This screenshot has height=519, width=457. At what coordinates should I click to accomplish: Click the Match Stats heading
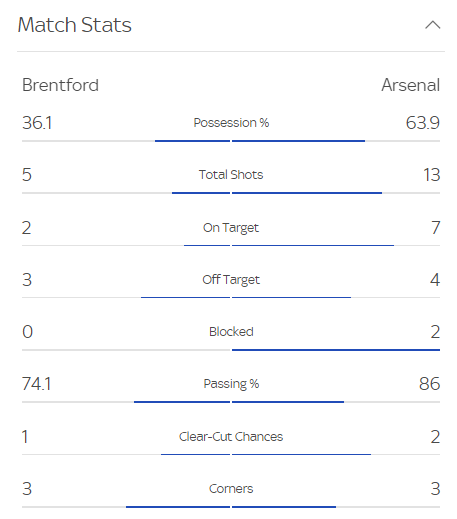(75, 25)
